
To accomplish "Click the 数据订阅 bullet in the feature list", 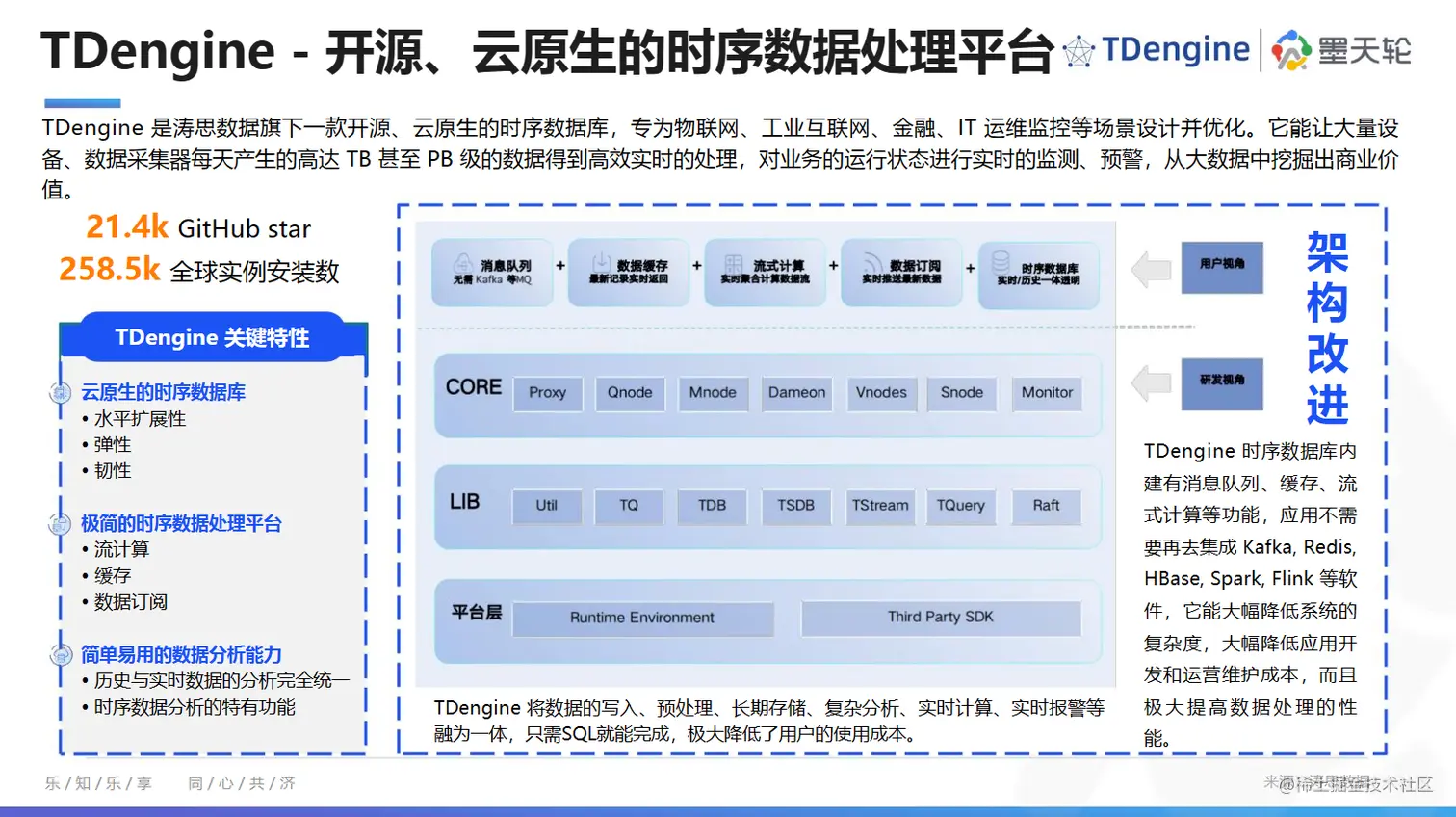I will 124,602.
